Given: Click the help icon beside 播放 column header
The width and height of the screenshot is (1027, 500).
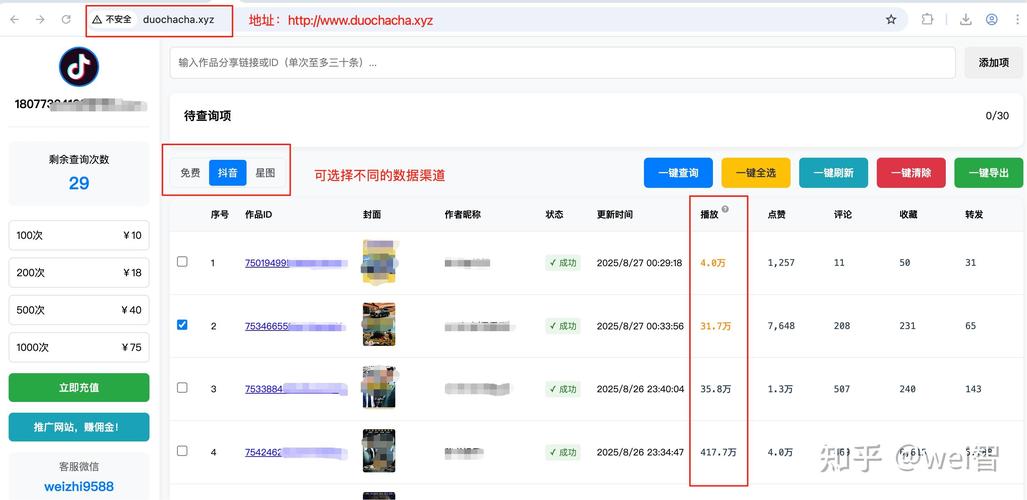Looking at the screenshot, I should coord(725,209).
